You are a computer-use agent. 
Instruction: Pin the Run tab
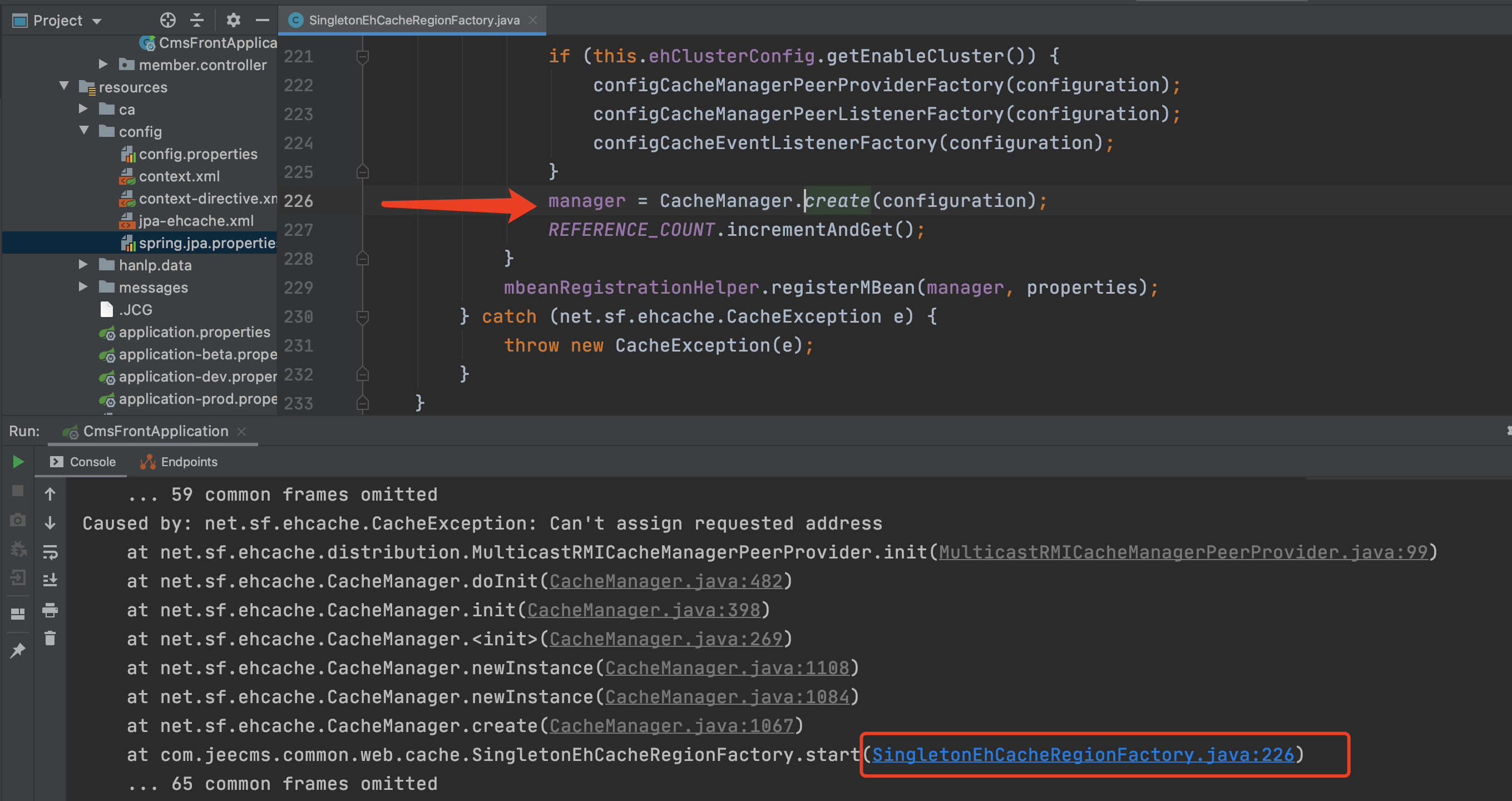click(18, 650)
